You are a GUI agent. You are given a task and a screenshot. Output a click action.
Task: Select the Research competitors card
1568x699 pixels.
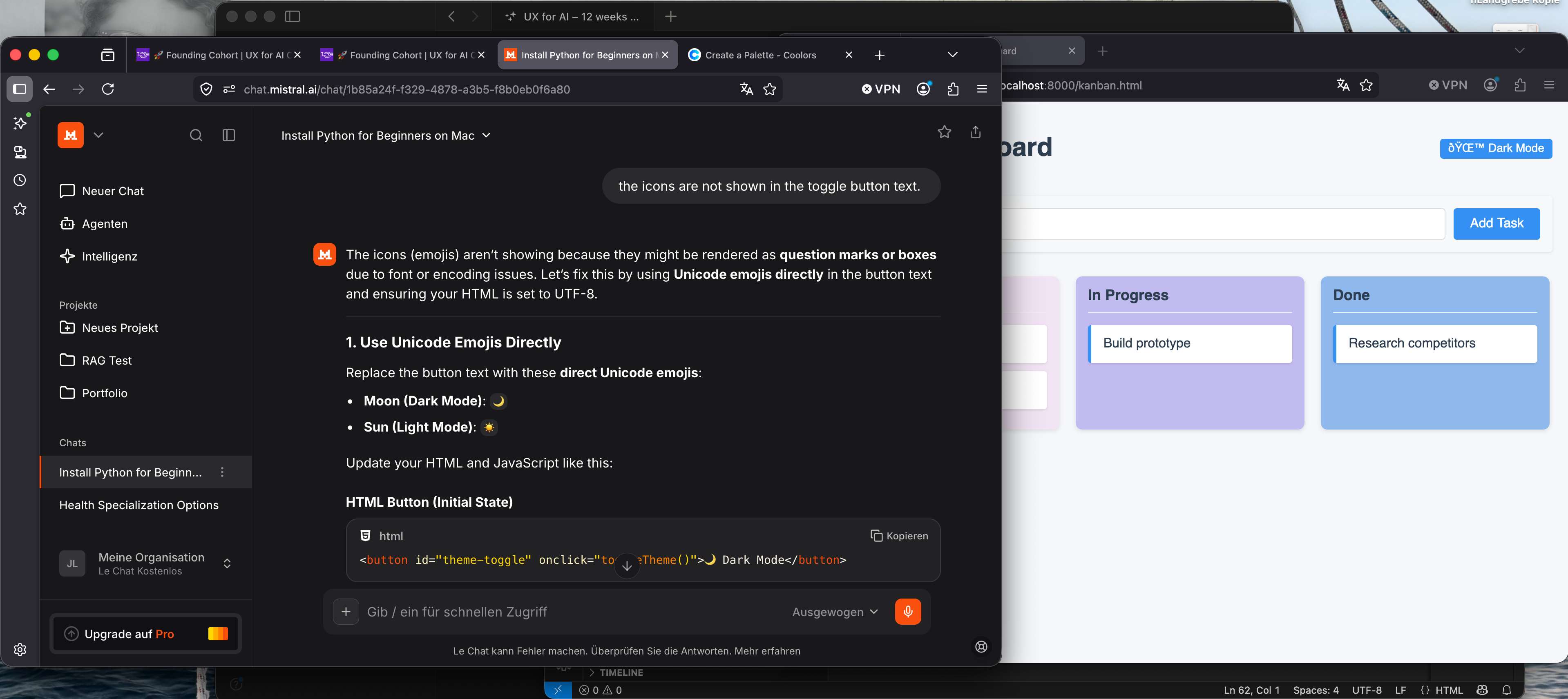tap(1435, 343)
